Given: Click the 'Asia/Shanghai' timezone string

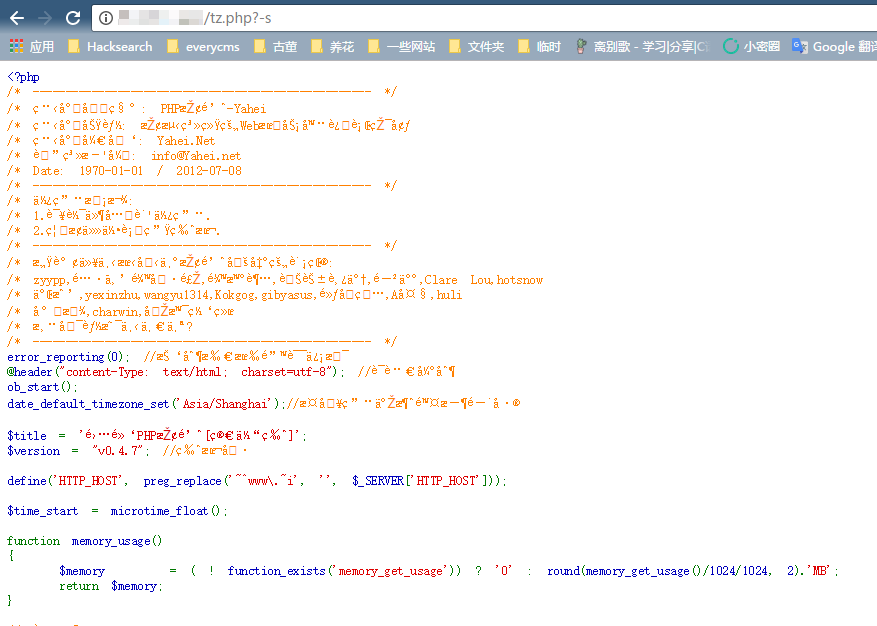Looking at the screenshot, I should pos(225,403).
